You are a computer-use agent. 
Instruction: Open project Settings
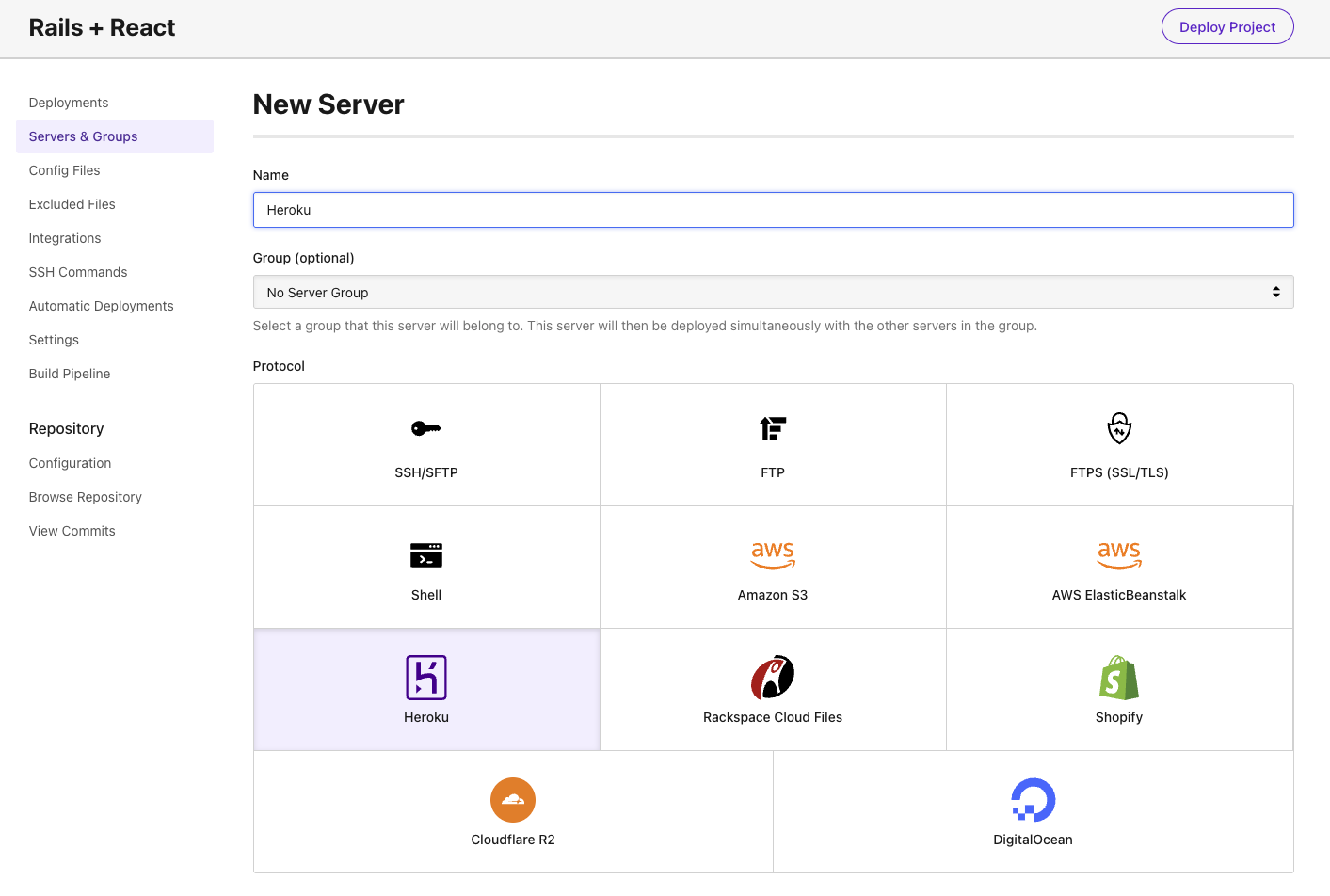tap(54, 340)
